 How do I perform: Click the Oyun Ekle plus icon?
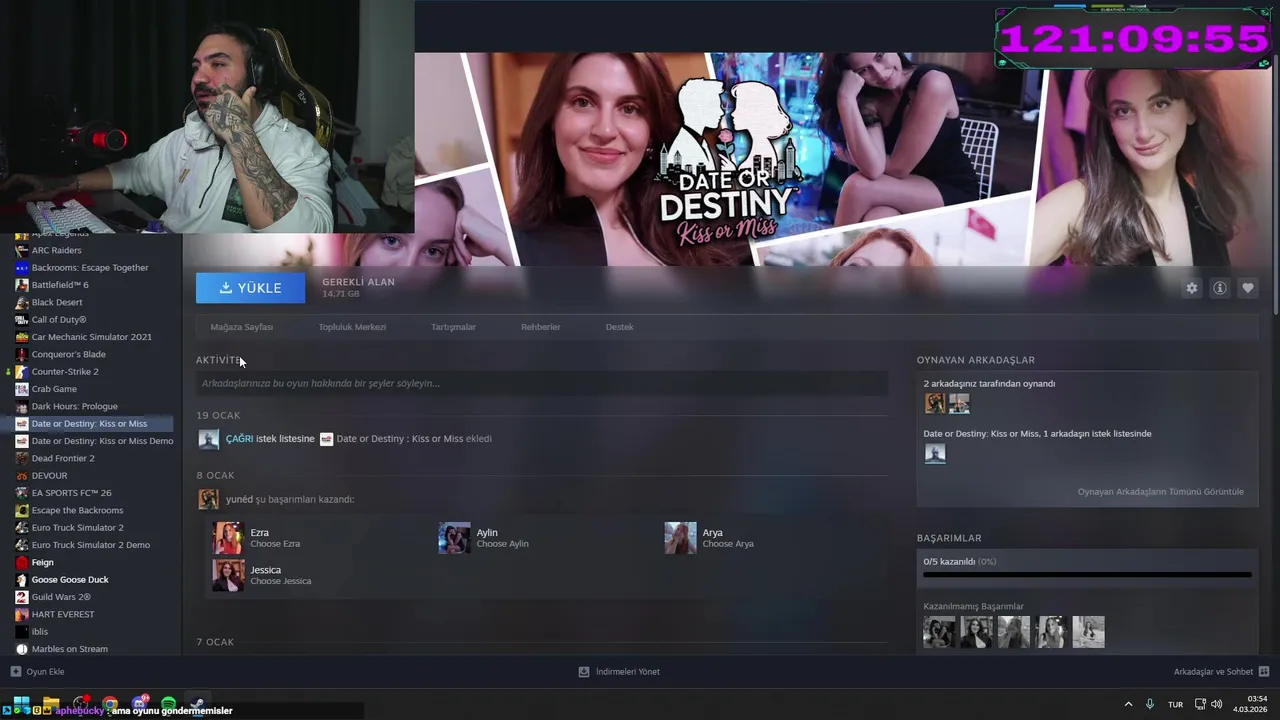[15, 672]
